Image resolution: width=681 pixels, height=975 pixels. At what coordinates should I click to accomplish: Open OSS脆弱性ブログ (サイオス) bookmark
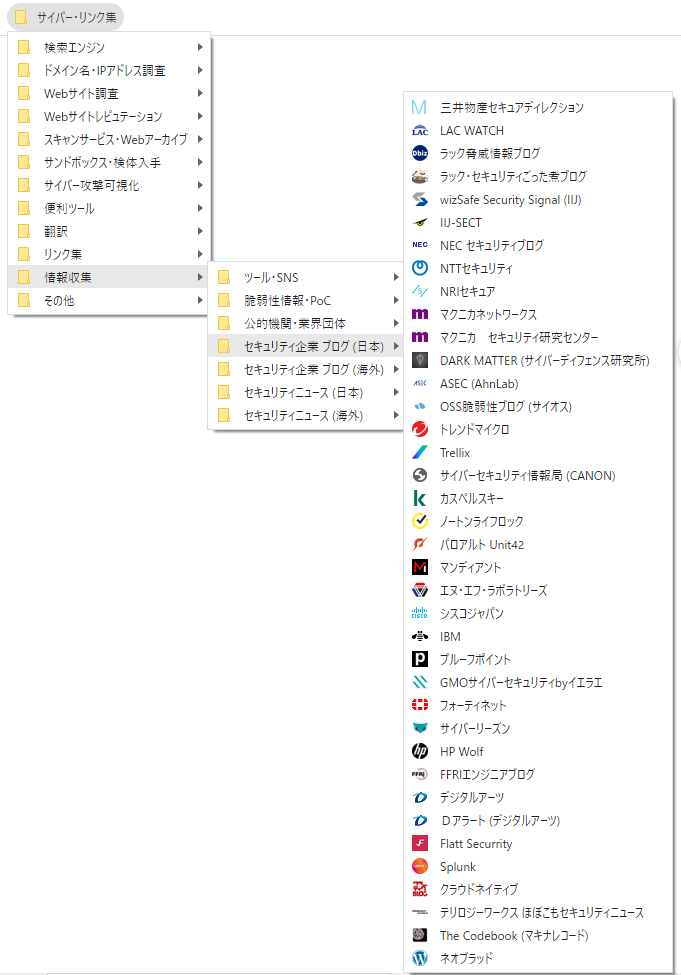pyautogui.click(x=539, y=407)
